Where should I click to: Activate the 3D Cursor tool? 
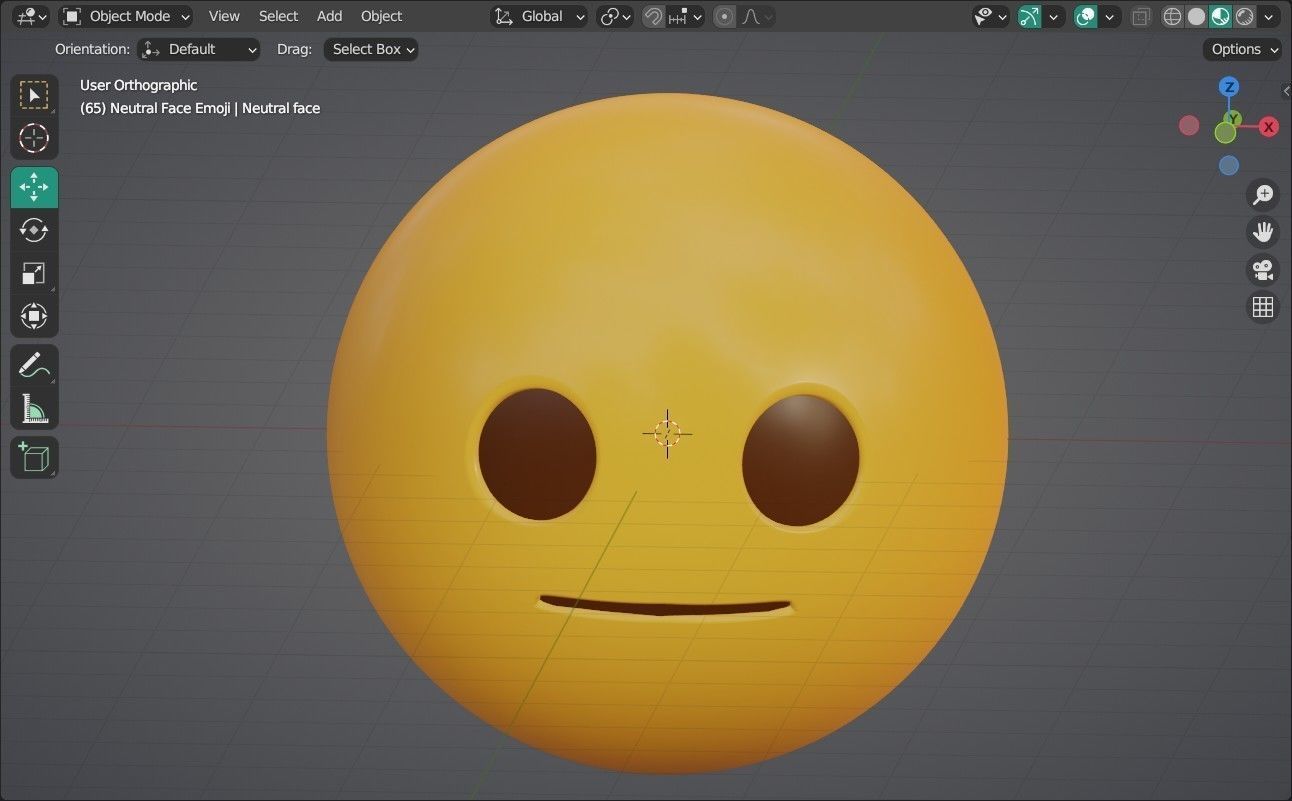34,138
